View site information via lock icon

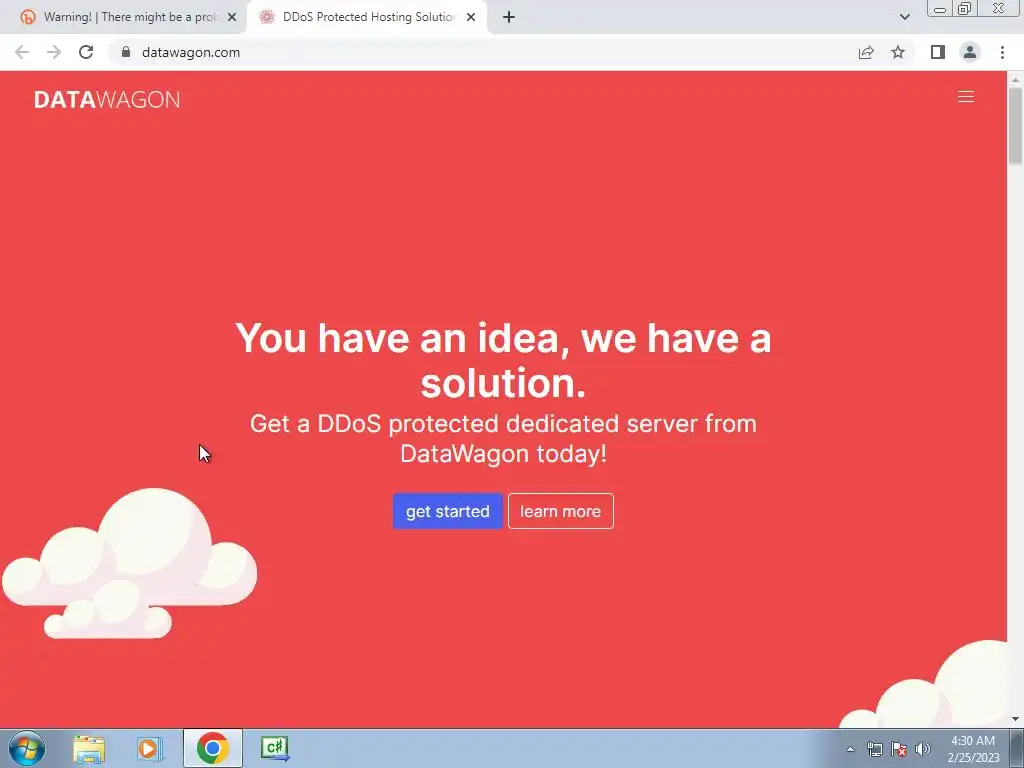126,52
